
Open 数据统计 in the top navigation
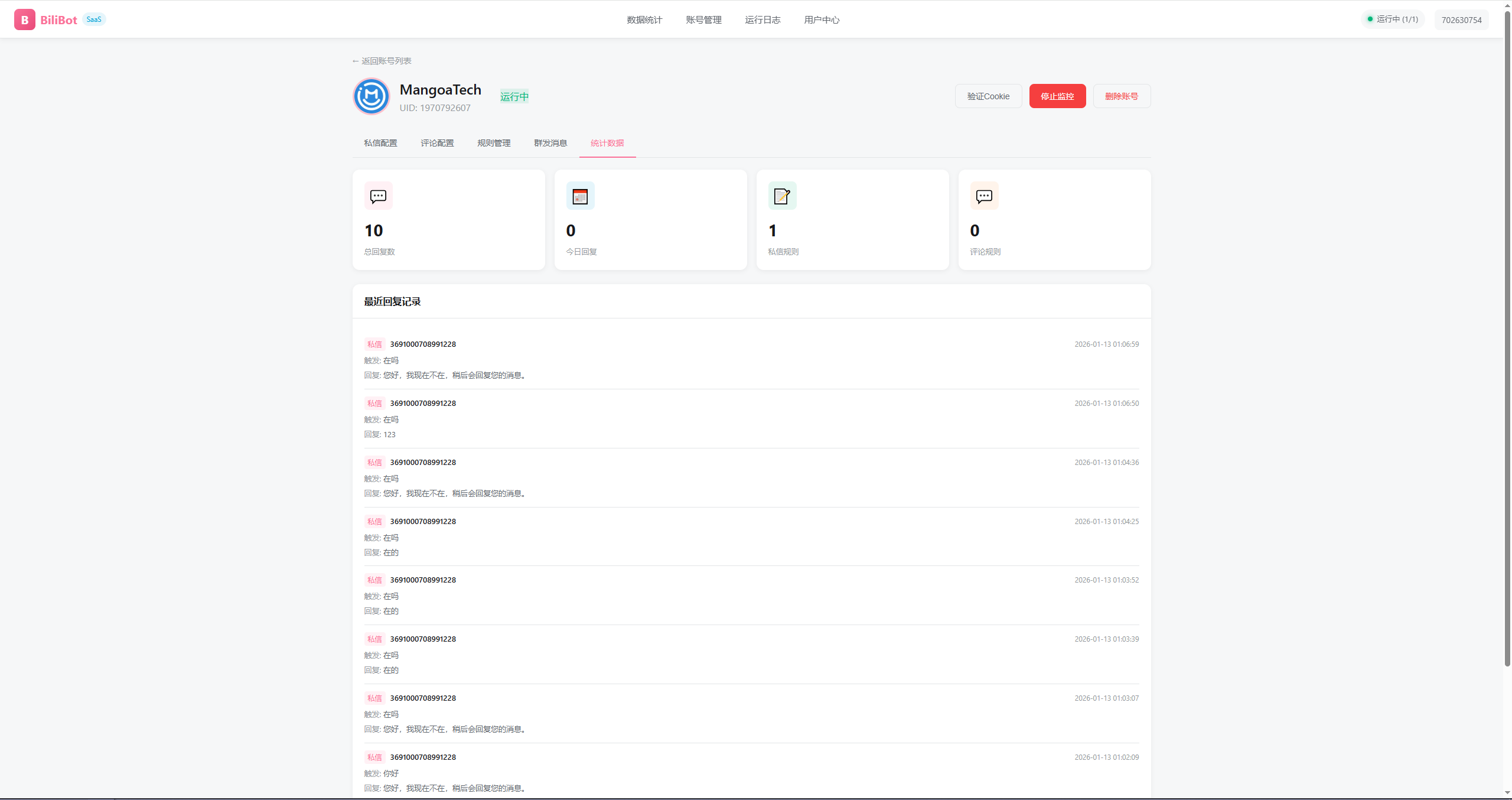point(644,19)
